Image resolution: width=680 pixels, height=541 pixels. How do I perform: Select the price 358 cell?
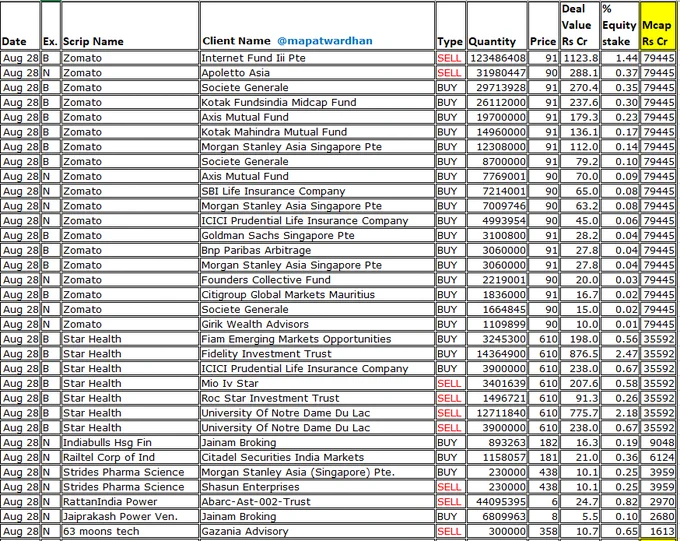[543, 531]
